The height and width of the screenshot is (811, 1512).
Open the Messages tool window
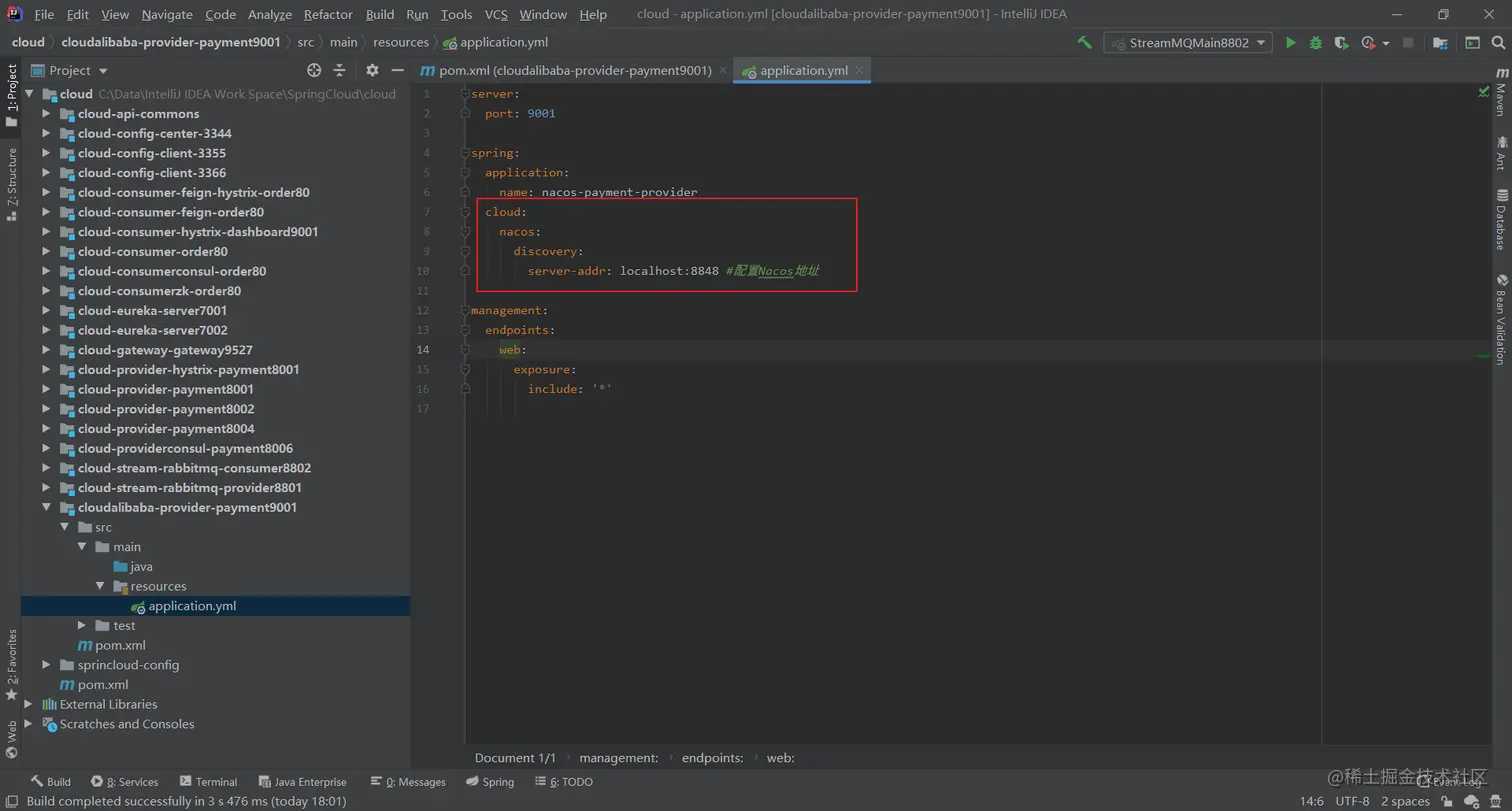tap(408, 782)
